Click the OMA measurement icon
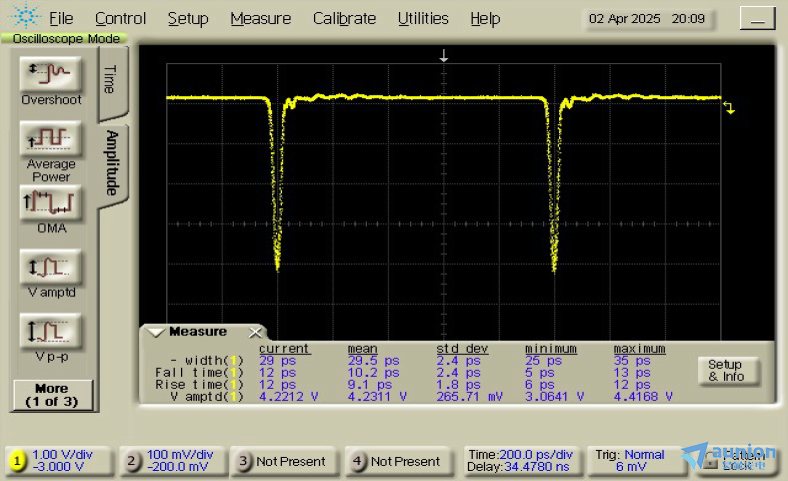The width and height of the screenshot is (788, 481). coord(51,202)
